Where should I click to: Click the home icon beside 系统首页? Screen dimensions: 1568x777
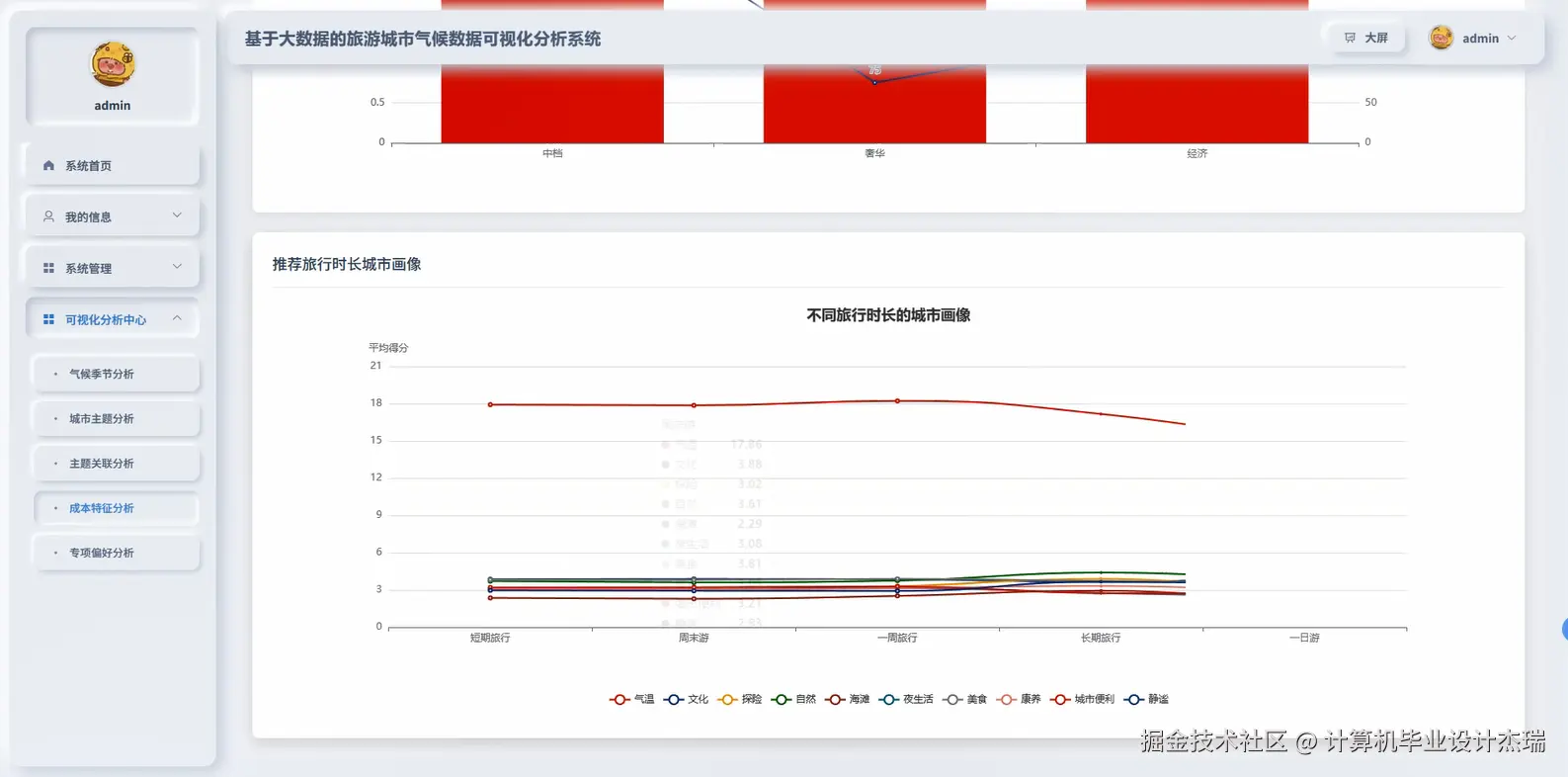pos(48,166)
